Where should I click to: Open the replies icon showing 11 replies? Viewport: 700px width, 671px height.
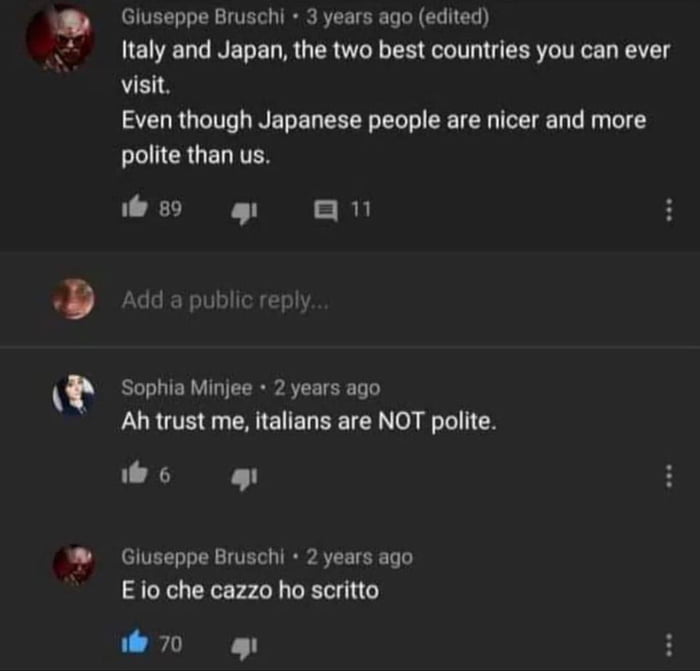(x=326, y=210)
